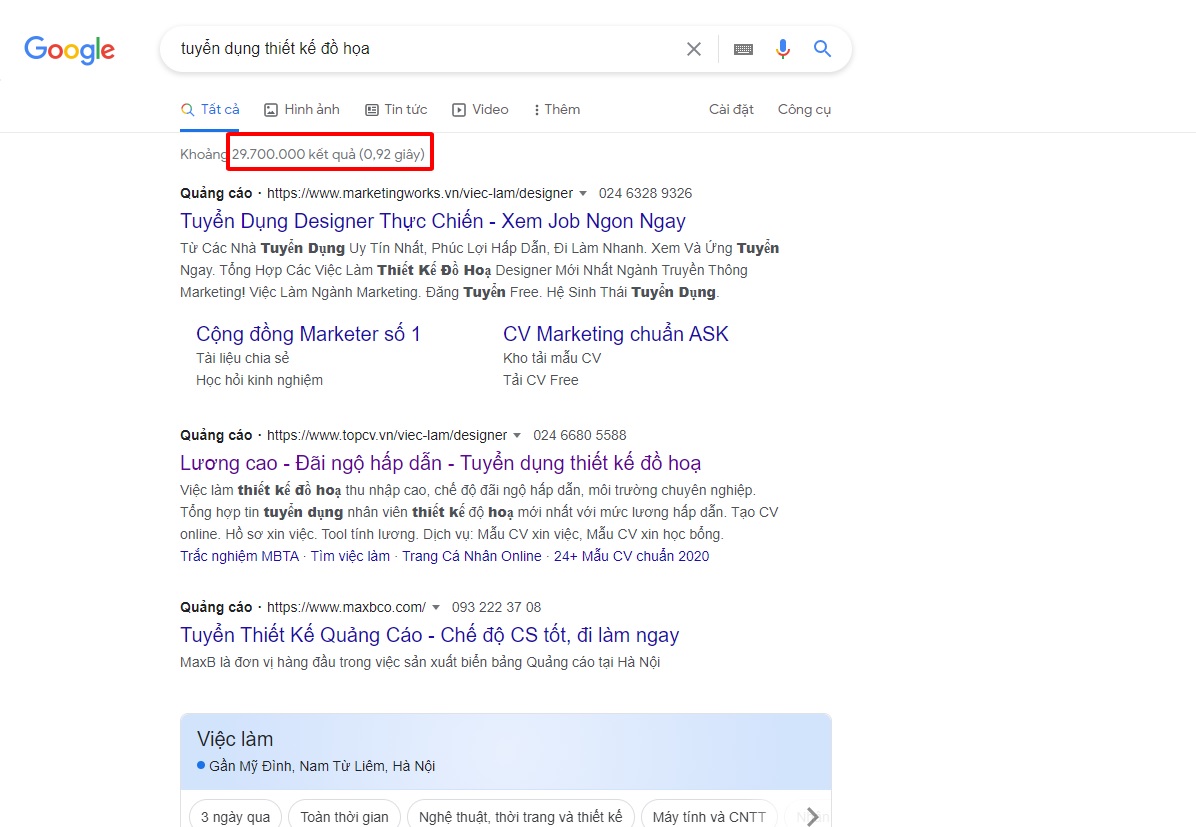This screenshot has height=827, width=1196.
Task: Expand the Thêm menu
Action: tap(557, 110)
